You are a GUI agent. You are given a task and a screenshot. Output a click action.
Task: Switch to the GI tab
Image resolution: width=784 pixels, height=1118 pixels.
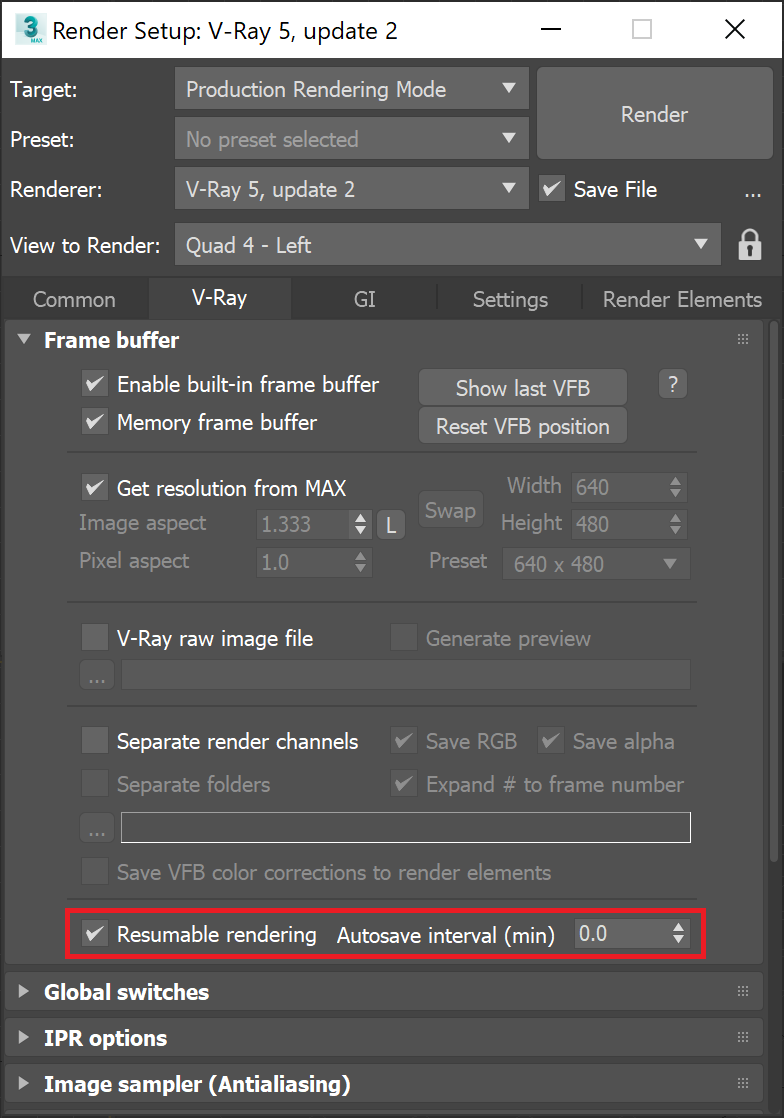pos(364,299)
